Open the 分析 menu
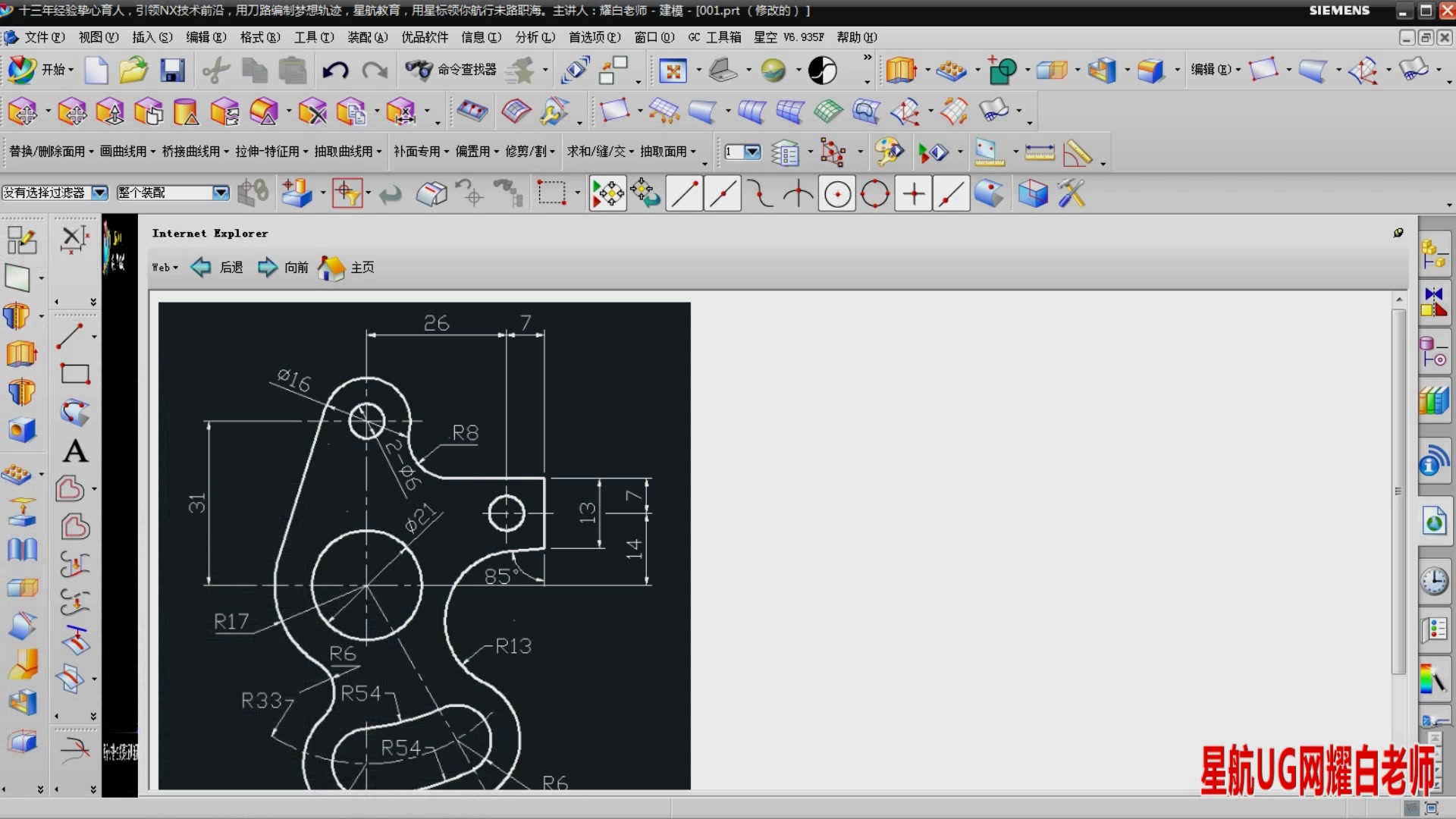Image resolution: width=1456 pixels, height=819 pixels. point(535,37)
